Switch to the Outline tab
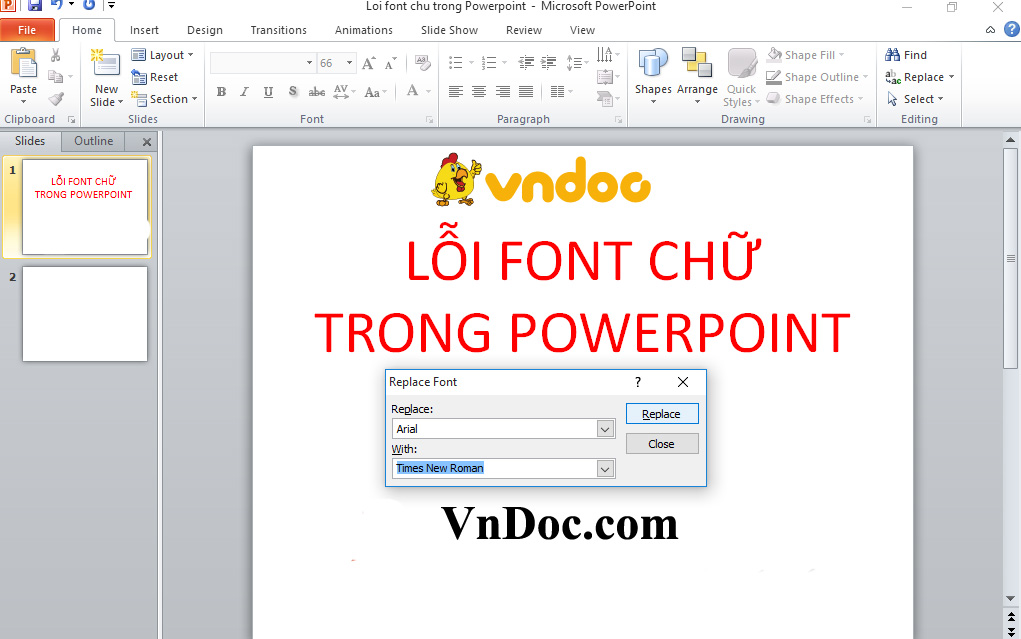 point(92,140)
